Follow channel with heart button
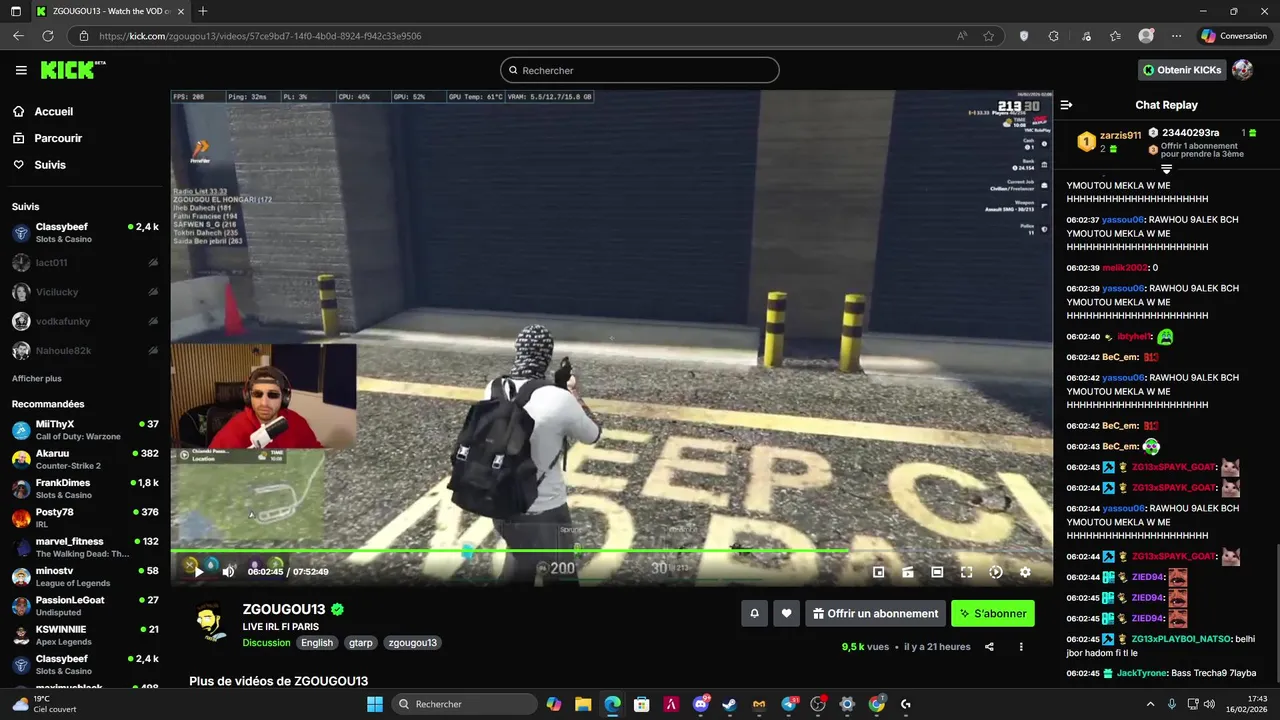 (787, 614)
